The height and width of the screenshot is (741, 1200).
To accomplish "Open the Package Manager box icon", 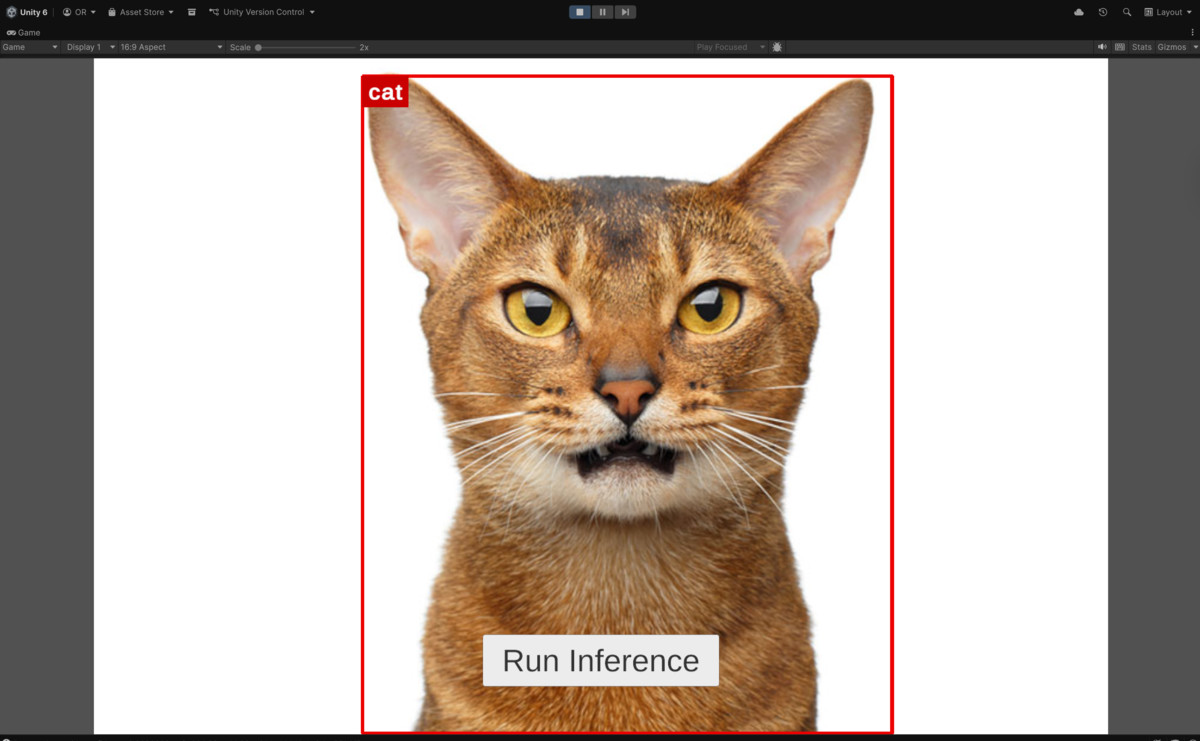I will (192, 12).
